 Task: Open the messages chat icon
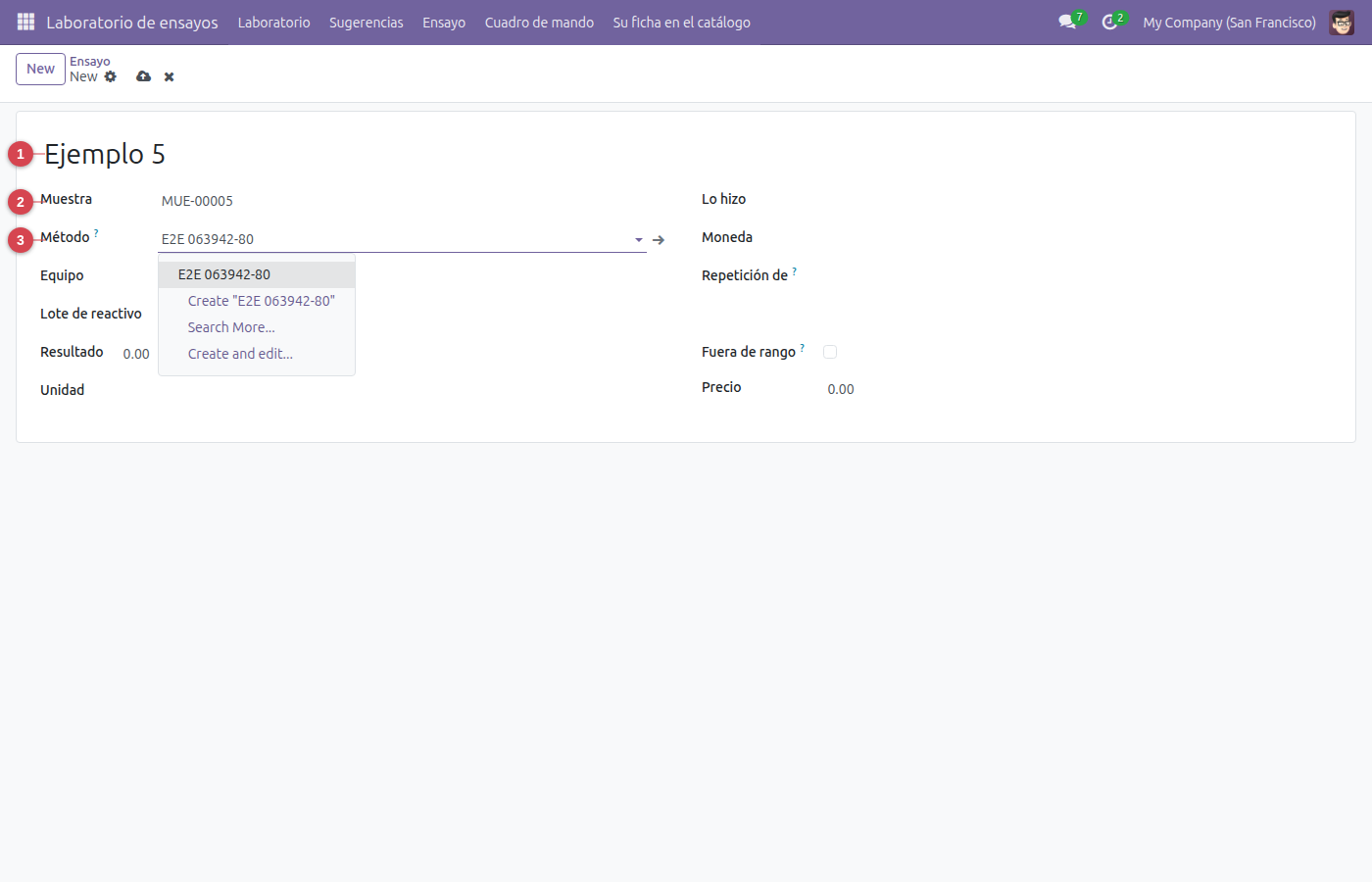(1067, 22)
